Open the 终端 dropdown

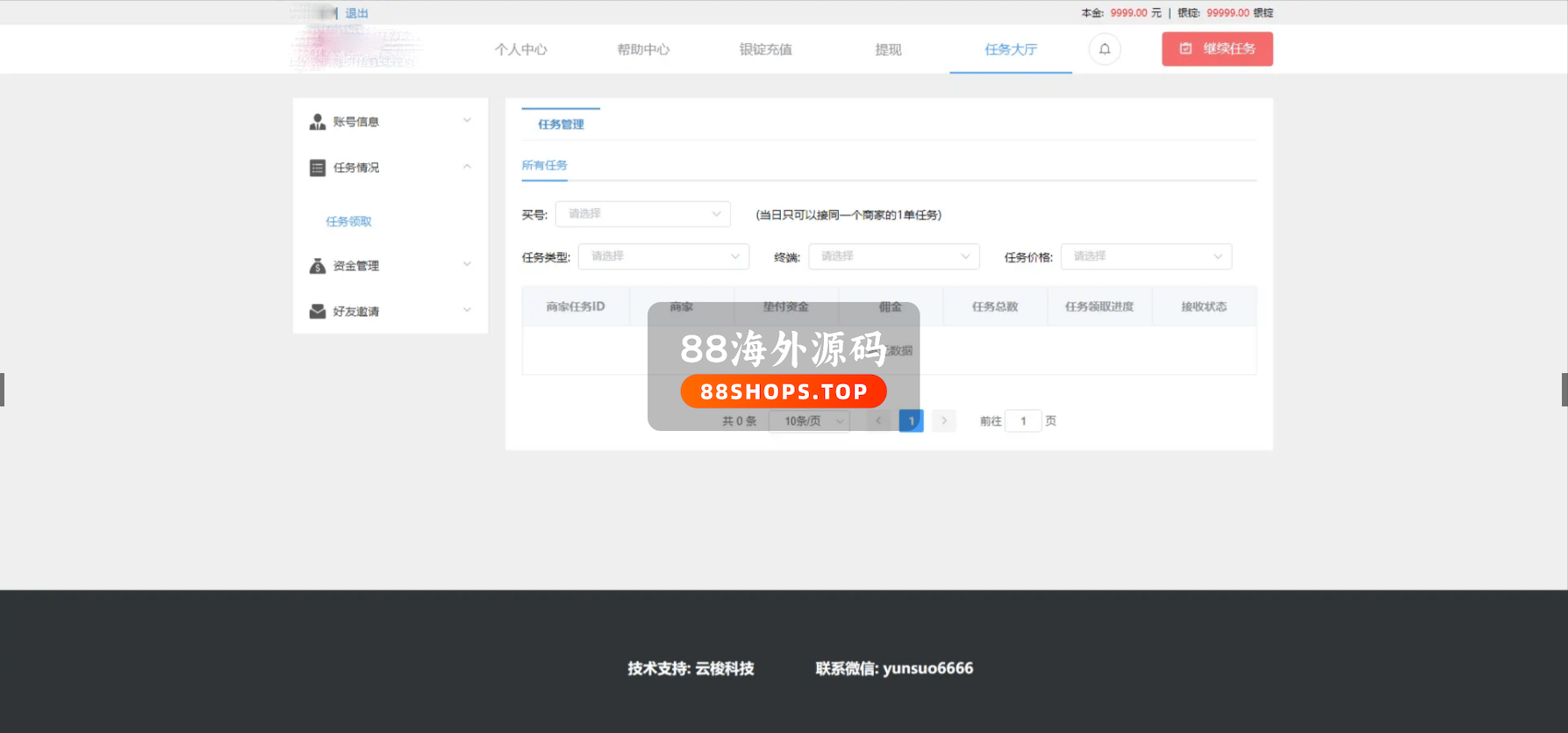click(893, 256)
